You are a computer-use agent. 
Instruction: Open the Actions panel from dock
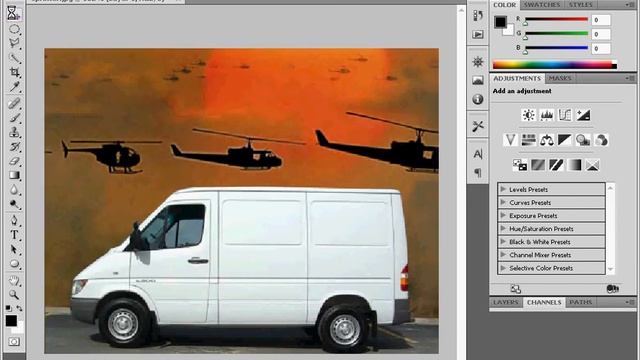point(478,35)
